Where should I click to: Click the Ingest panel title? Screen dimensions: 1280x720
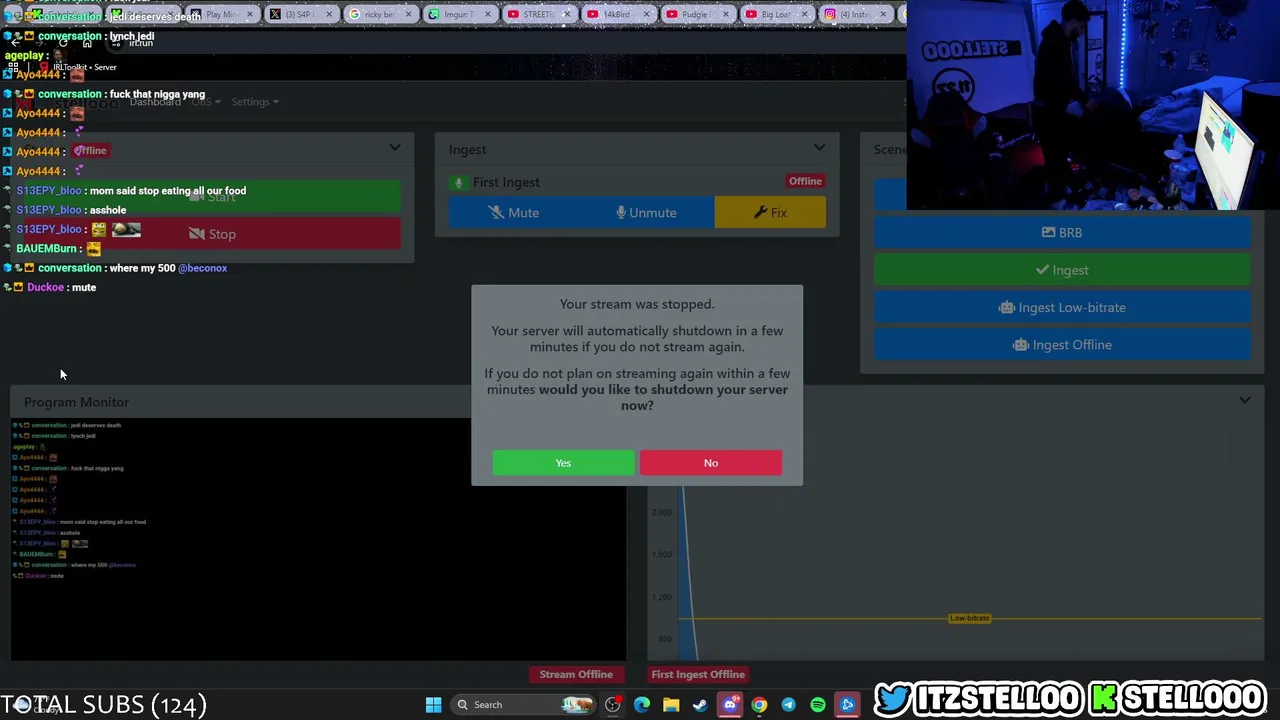coord(467,149)
